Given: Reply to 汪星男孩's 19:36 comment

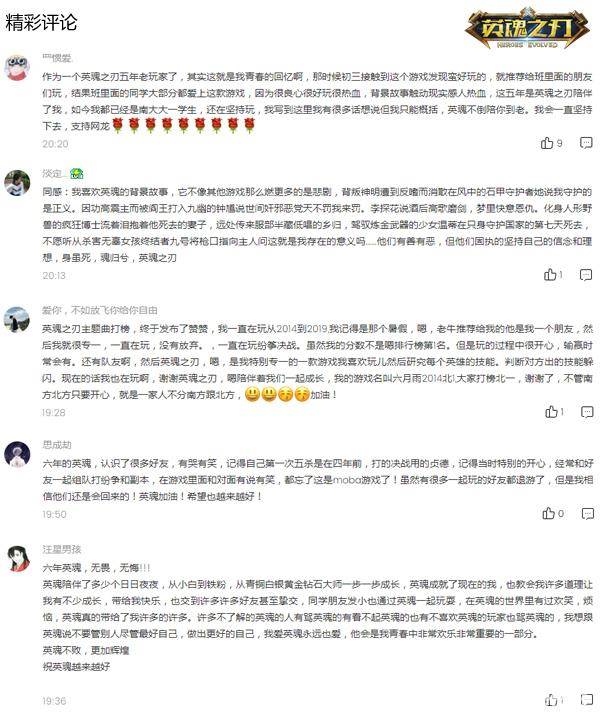Looking at the screenshot, I should tap(587, 700).
